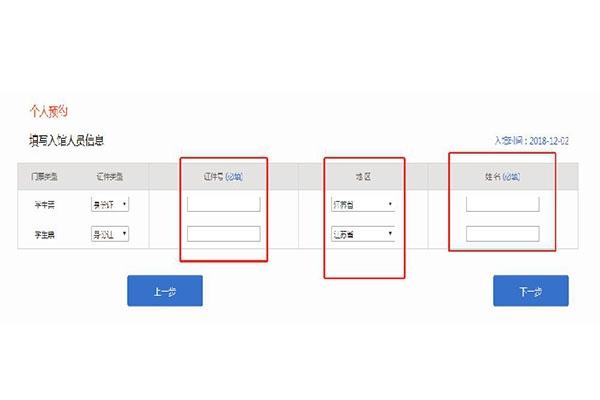600x400 pixels.
Task: Click the 填写入馆人员信息 section title
Action: coord(67,140)
